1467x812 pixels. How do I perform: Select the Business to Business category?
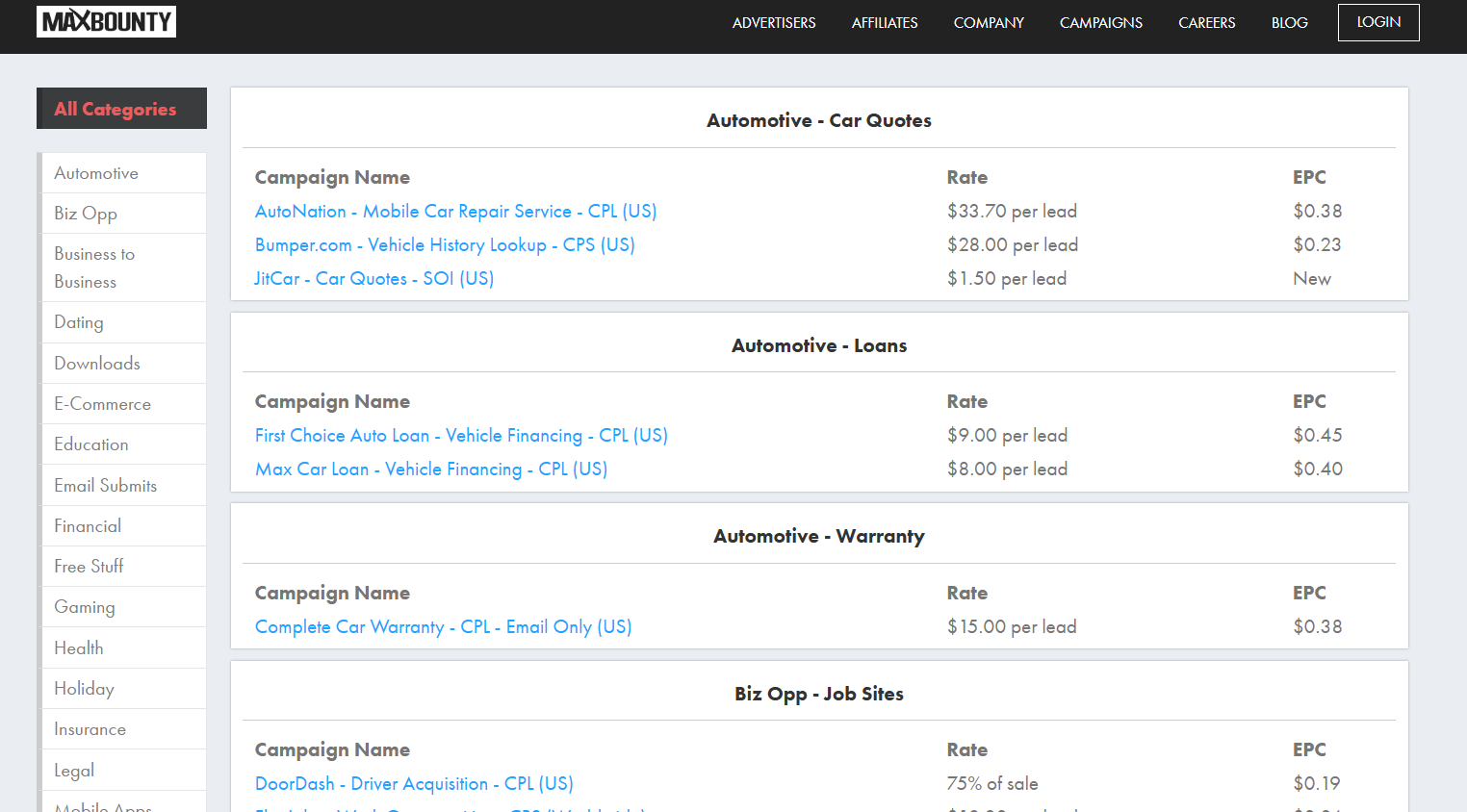[94, 267]
